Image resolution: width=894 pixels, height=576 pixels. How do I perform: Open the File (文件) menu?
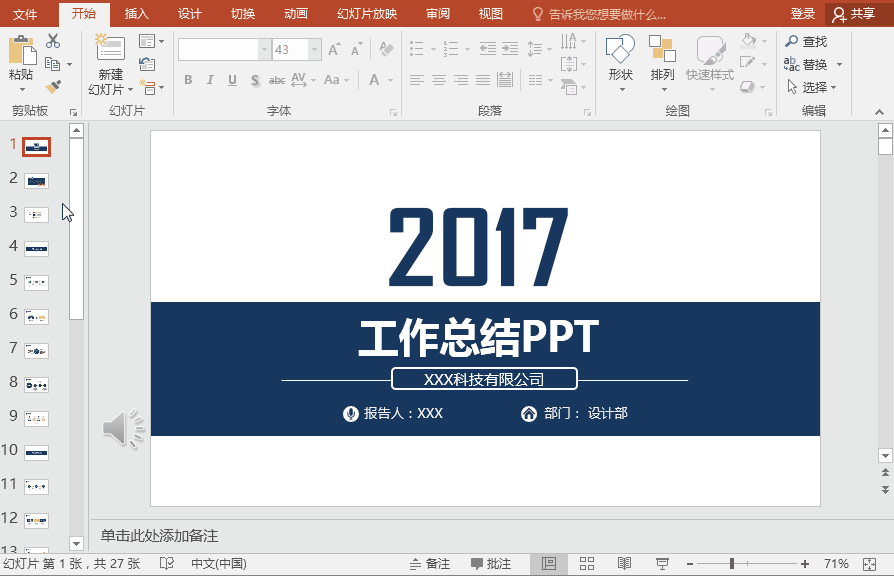[25, 14]
